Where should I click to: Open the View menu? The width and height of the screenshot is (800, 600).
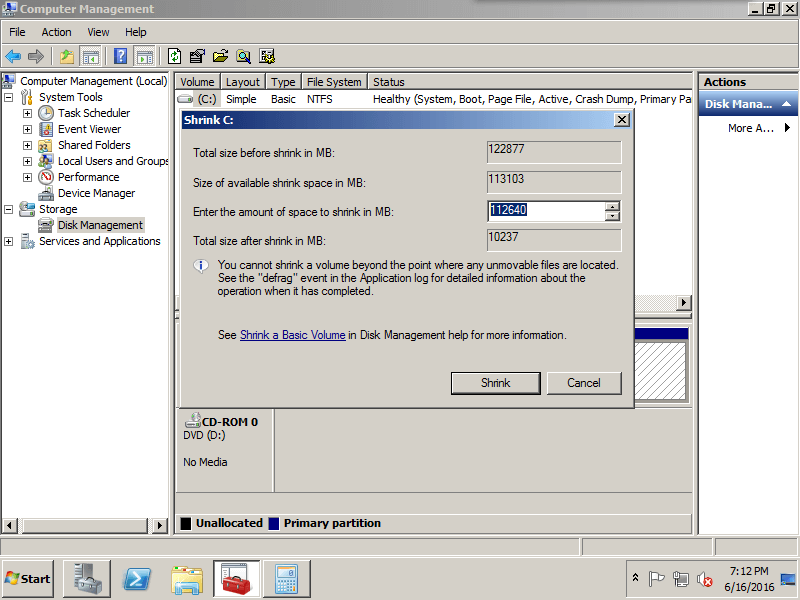(98, 32)
